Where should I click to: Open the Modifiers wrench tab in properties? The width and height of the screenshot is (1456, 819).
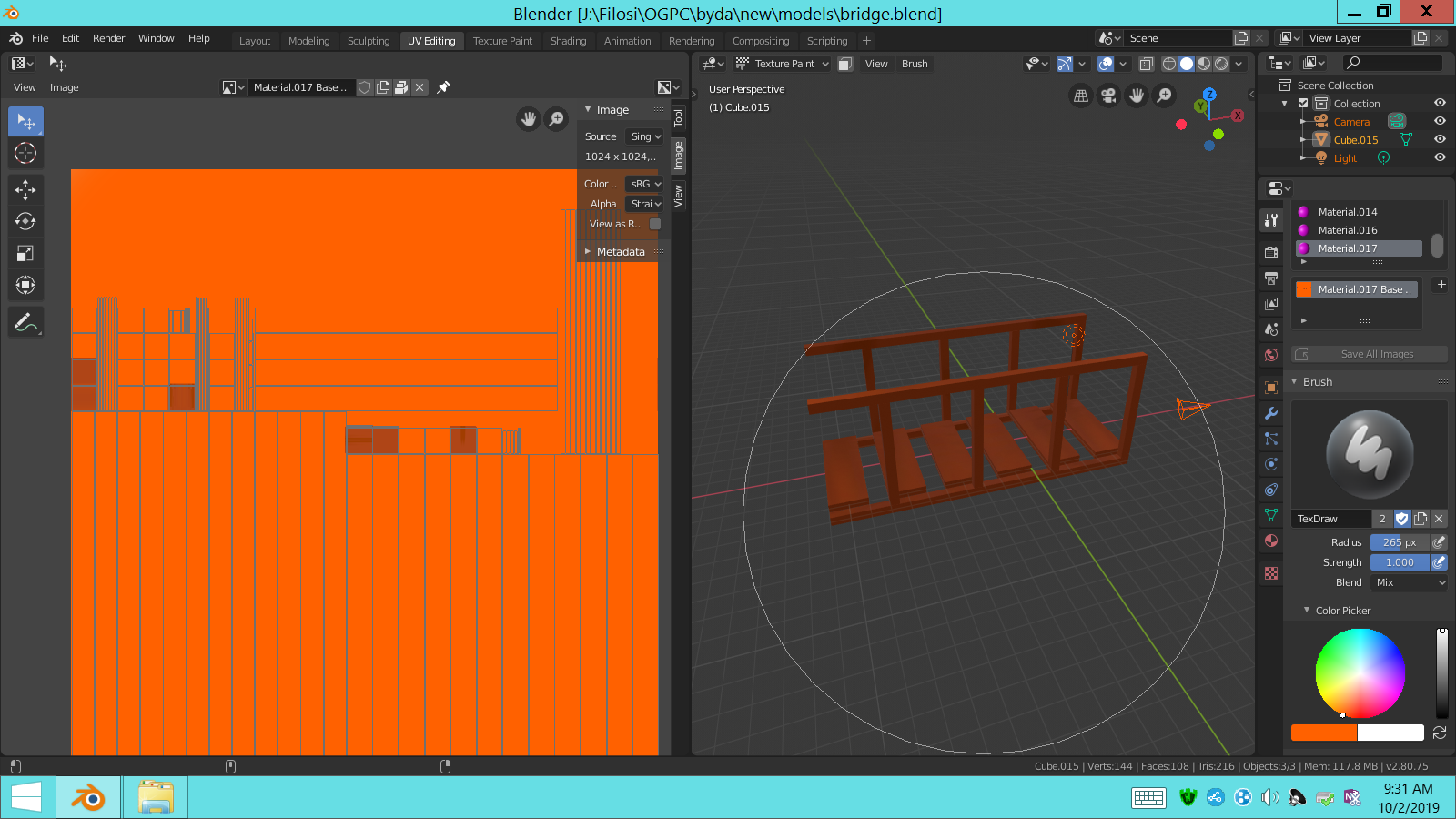coord(1271,413)
